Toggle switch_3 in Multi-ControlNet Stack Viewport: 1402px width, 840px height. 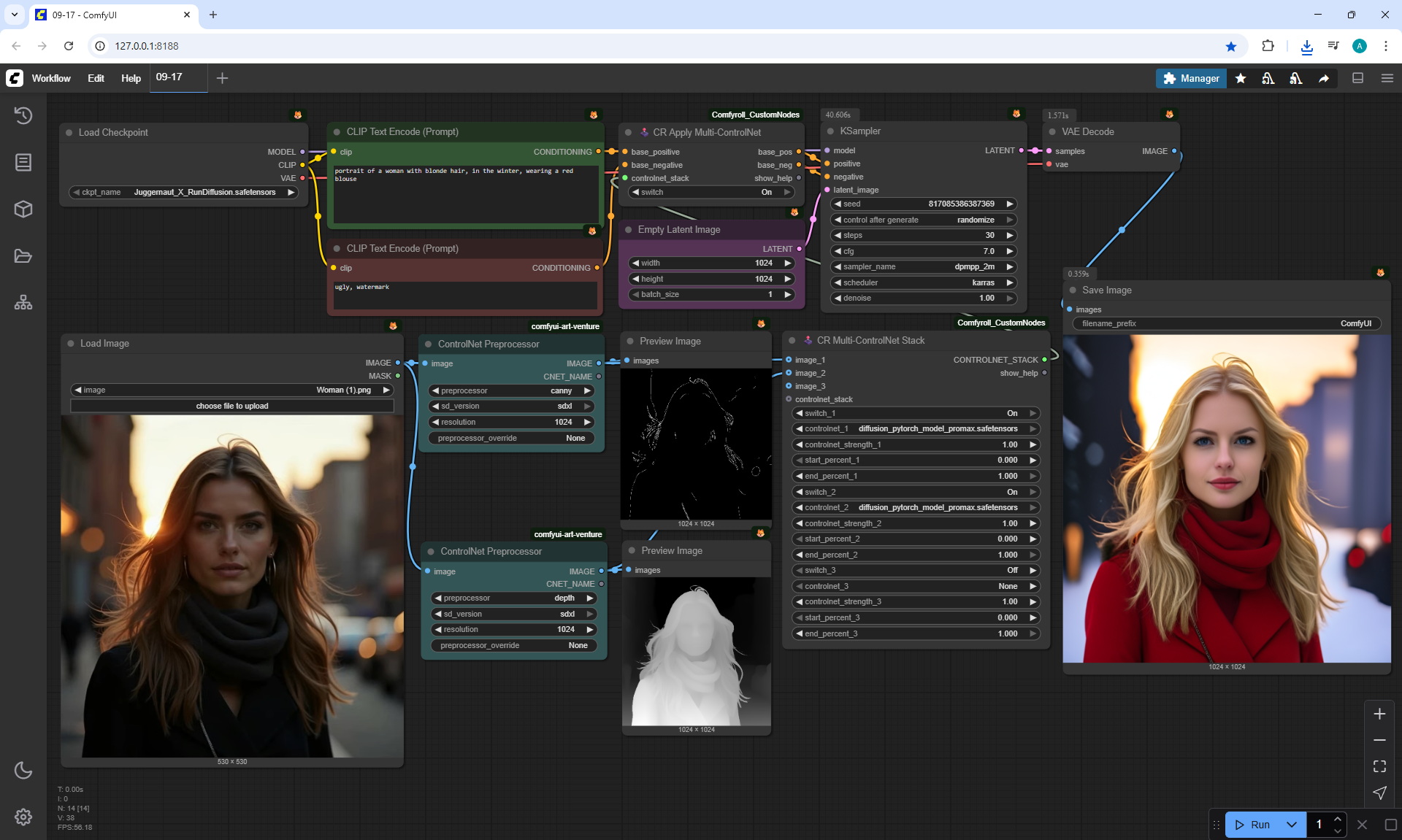coord(916,570)
